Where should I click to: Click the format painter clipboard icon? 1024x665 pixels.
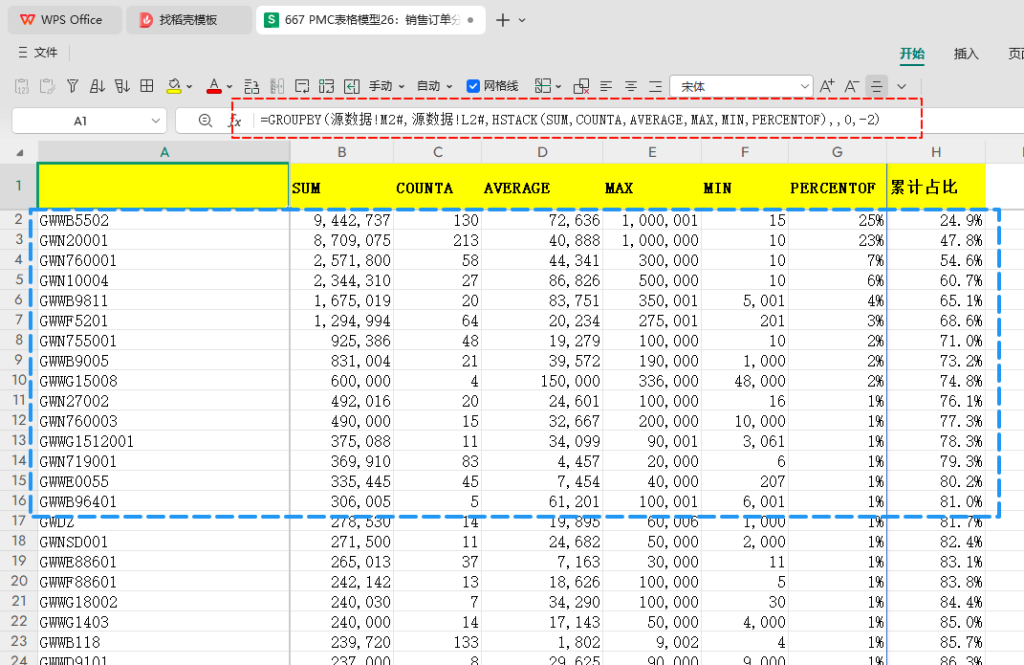47,86
